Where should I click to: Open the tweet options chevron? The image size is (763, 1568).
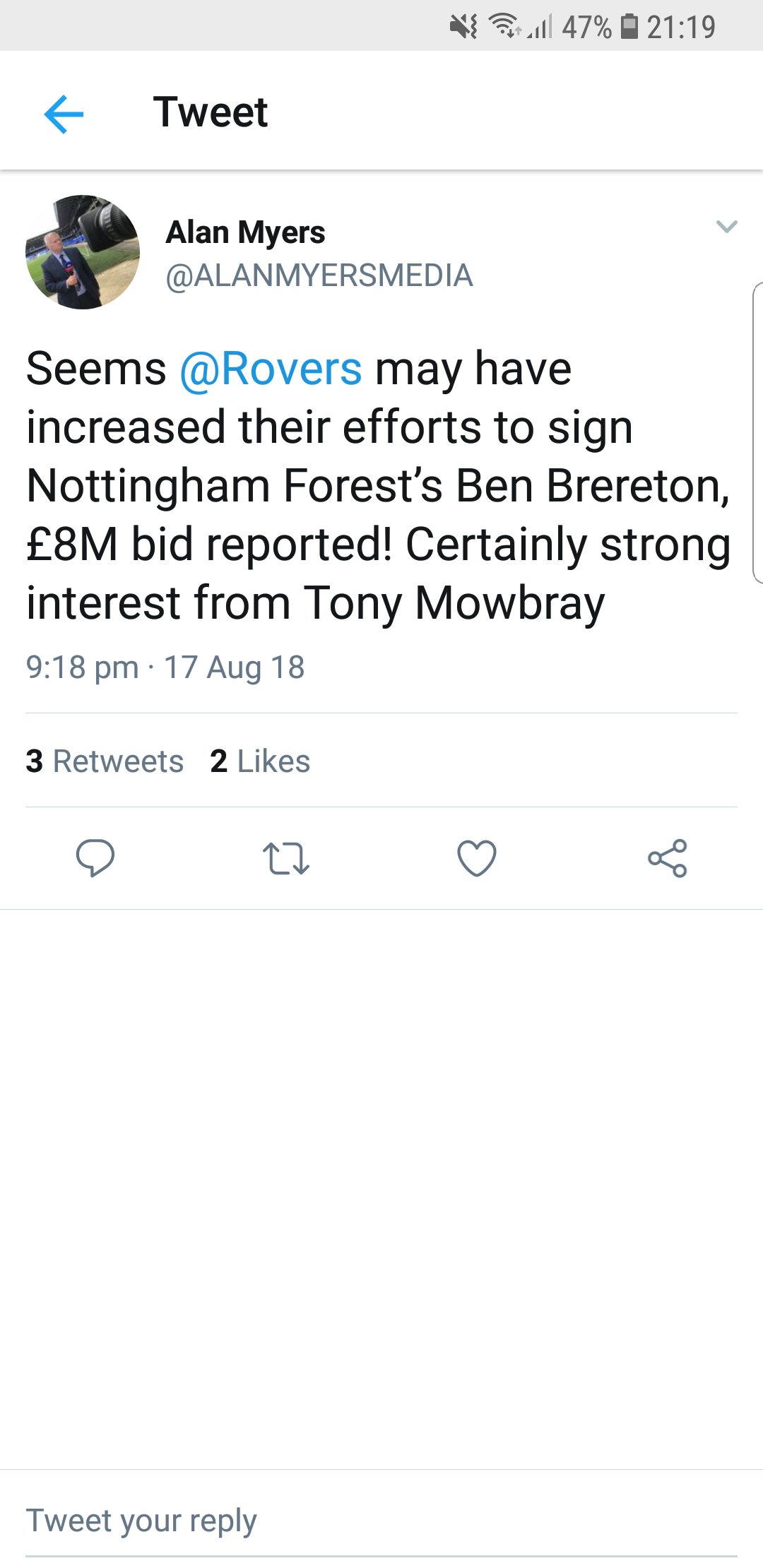[726, 227]
